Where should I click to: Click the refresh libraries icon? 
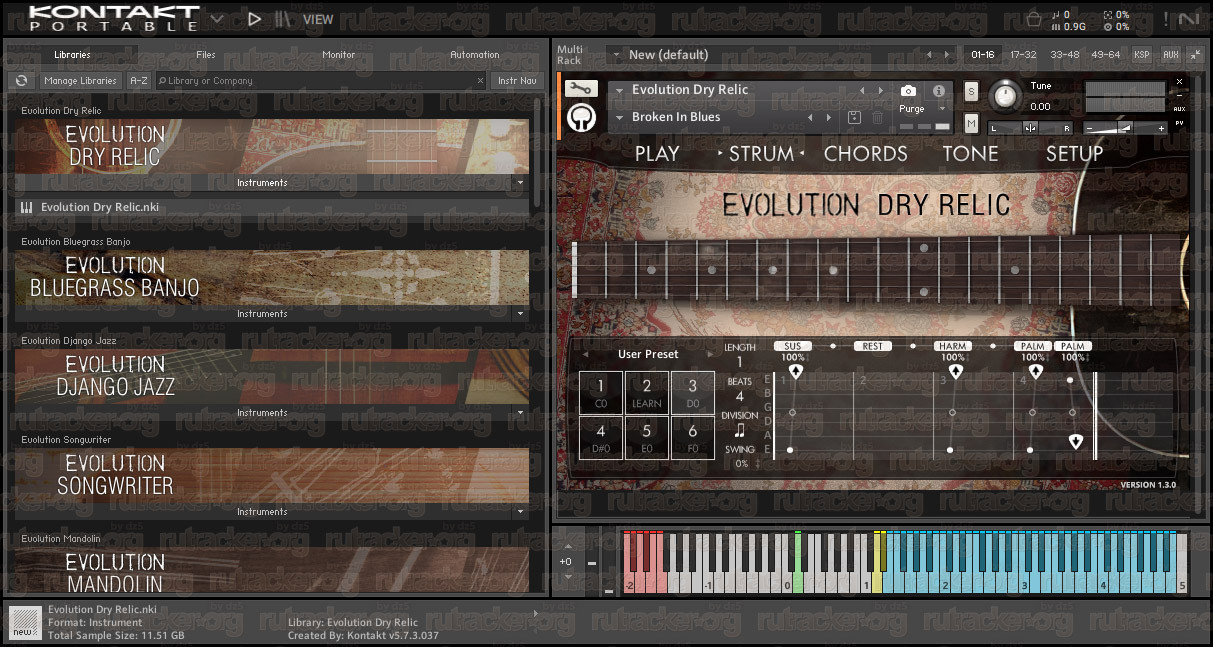pos(21,81)
